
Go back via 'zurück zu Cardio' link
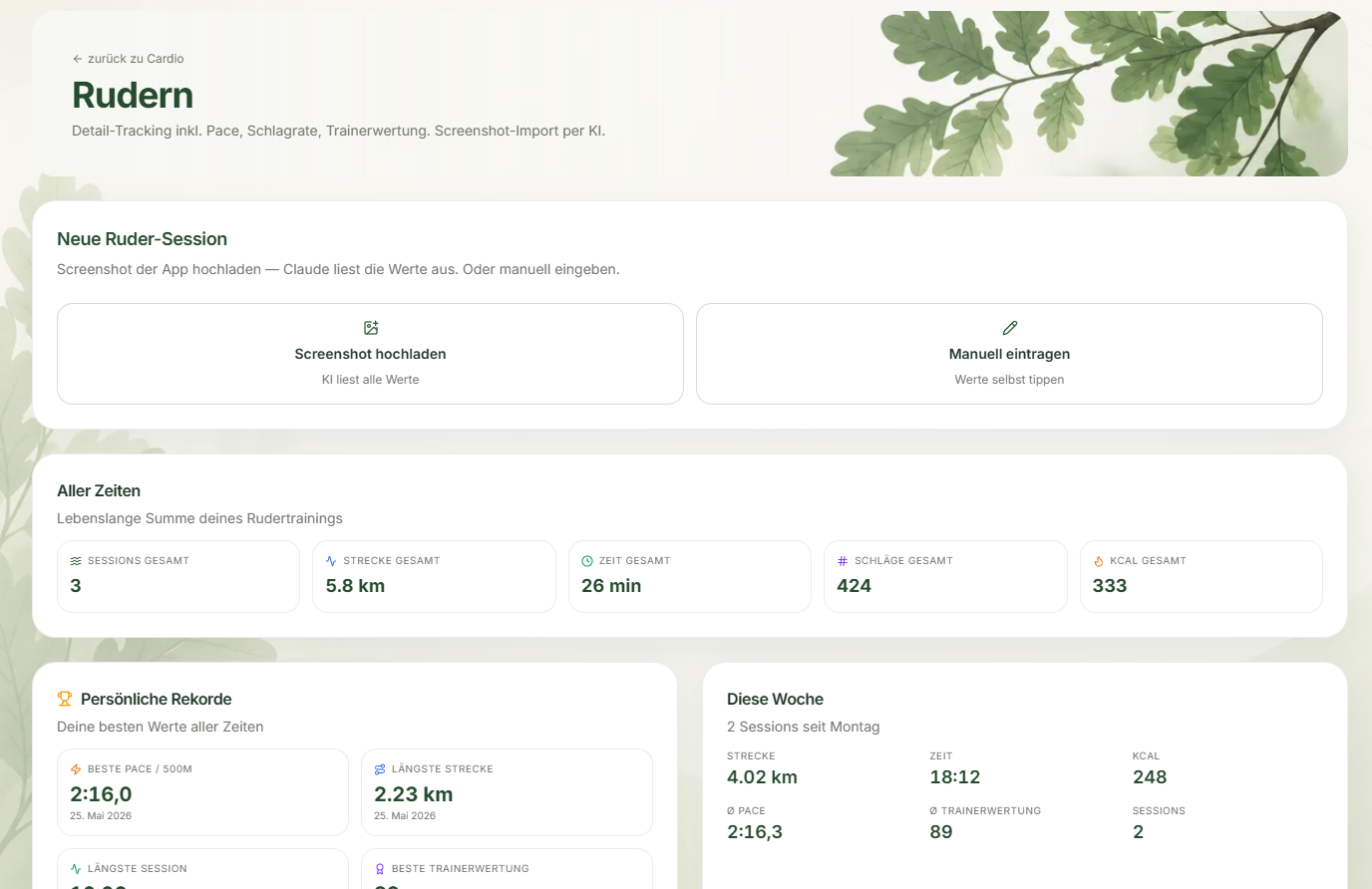pos(128,59)
